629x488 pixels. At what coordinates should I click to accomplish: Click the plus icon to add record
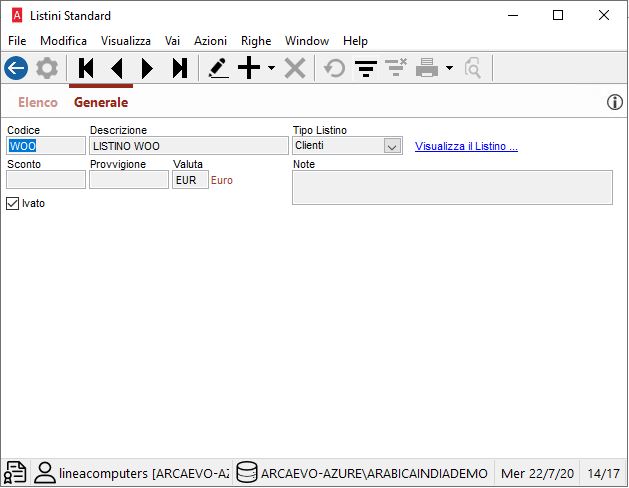coord(249,68)
